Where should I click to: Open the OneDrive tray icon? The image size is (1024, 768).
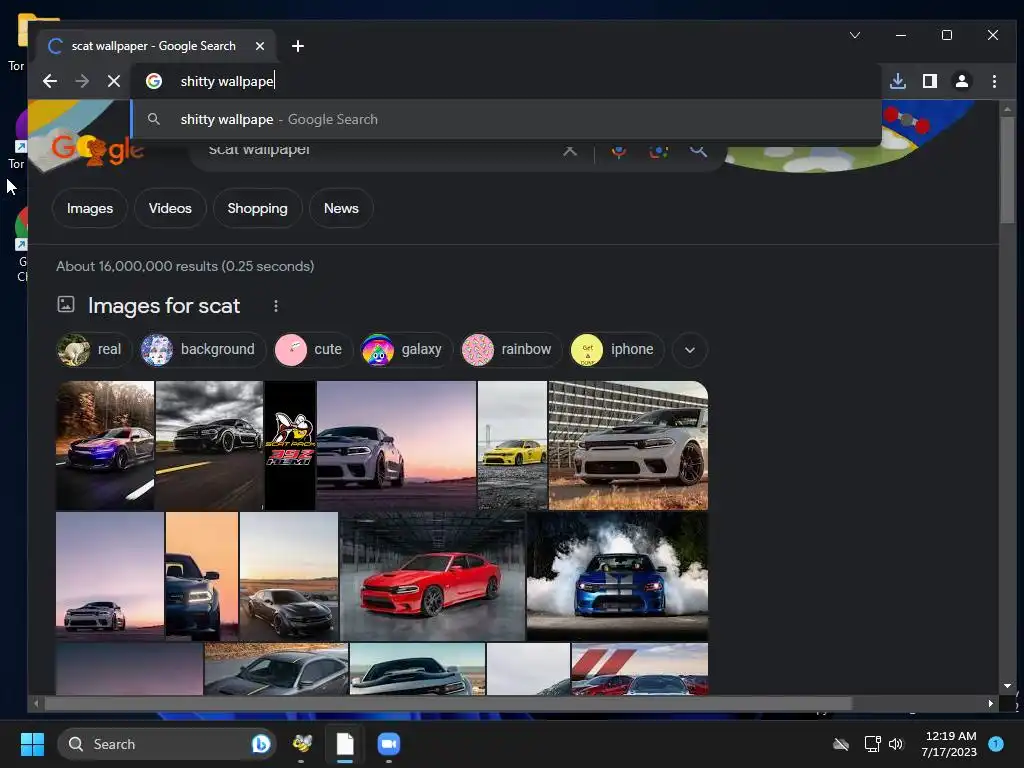point(841,744)
